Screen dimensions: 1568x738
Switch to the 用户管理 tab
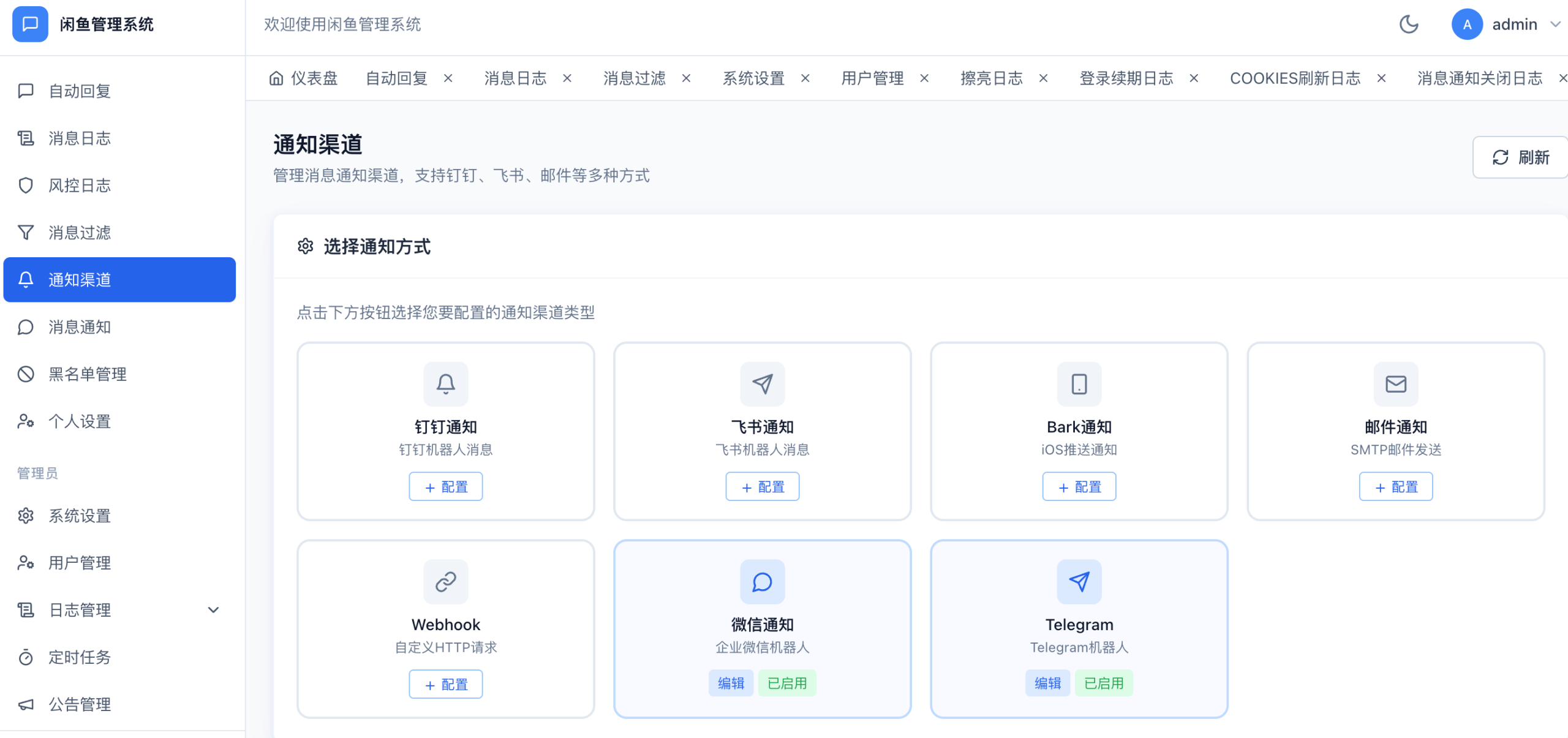(x=872, y=78)
